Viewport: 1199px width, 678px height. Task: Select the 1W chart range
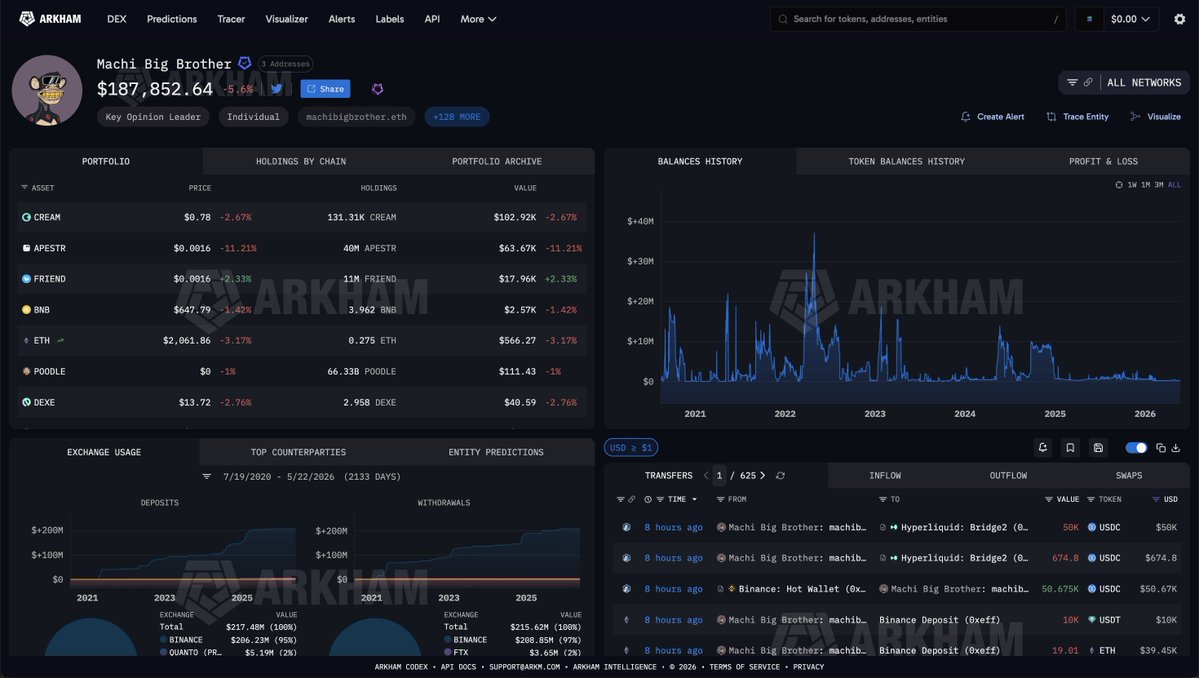[1132, 185]
